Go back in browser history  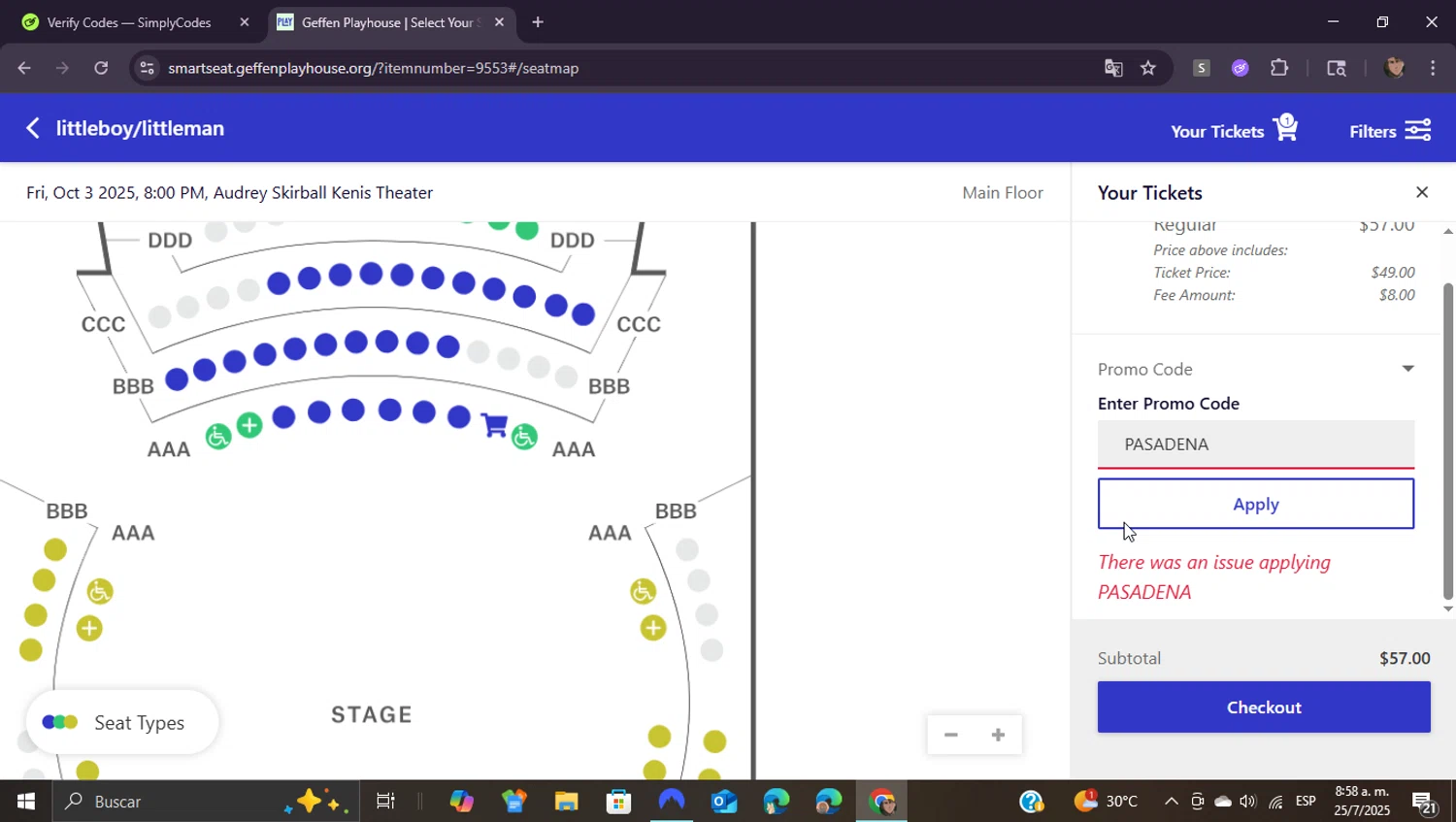[24, 68]
